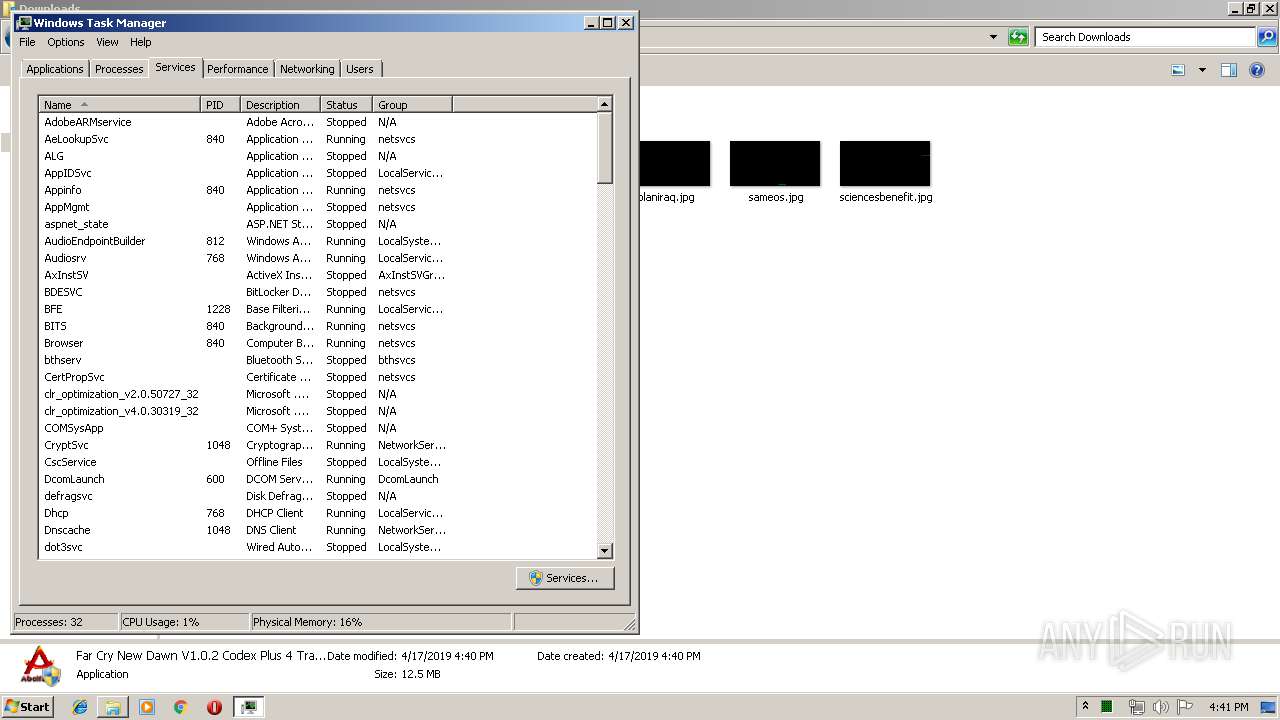Image resolution: width=1280 pixels, height=720 pixels.
Task: Select the AudioEndpointBuilder service
Action: 318,241
